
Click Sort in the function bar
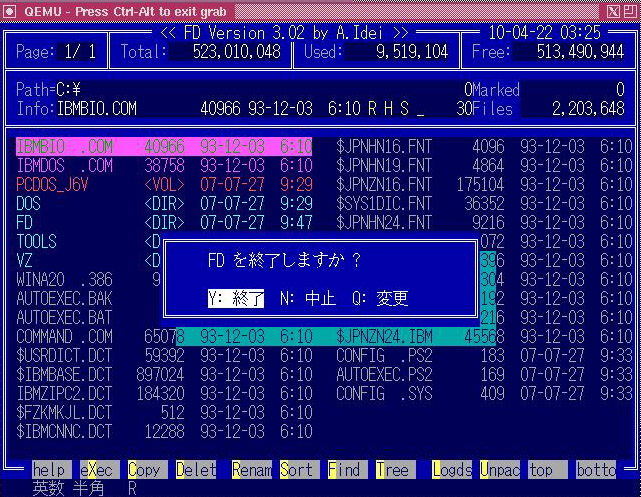[300, 470]
